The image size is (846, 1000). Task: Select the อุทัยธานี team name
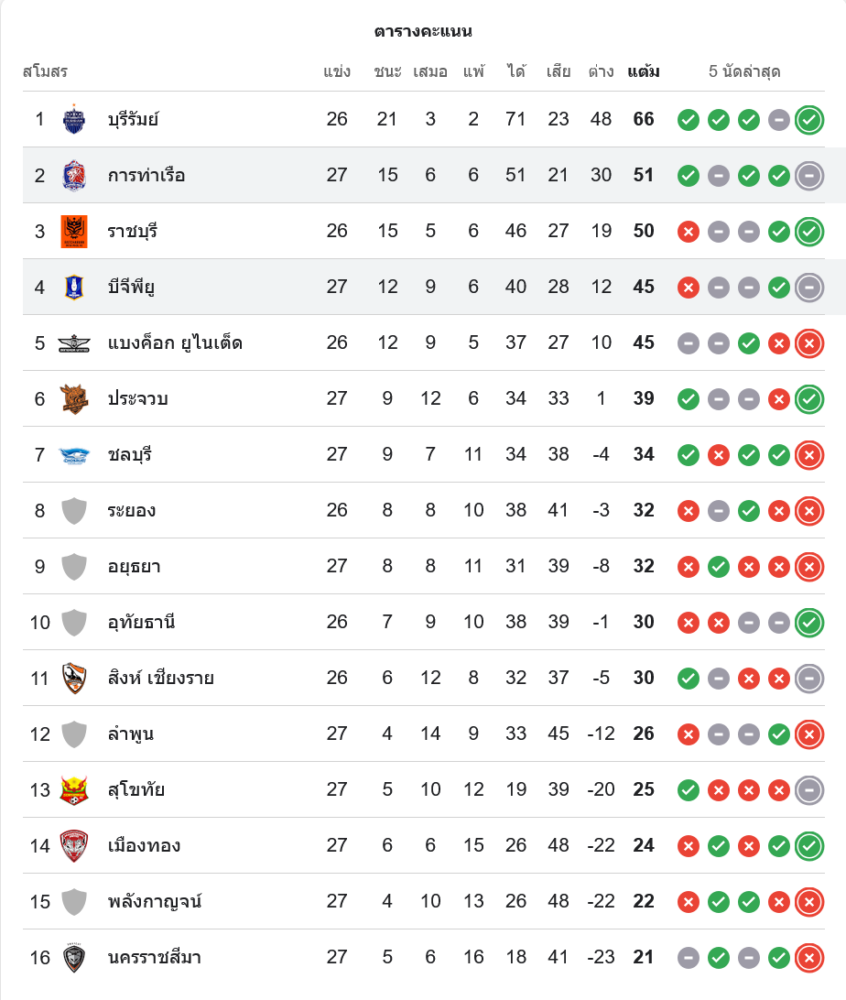[x=141, y=622]
